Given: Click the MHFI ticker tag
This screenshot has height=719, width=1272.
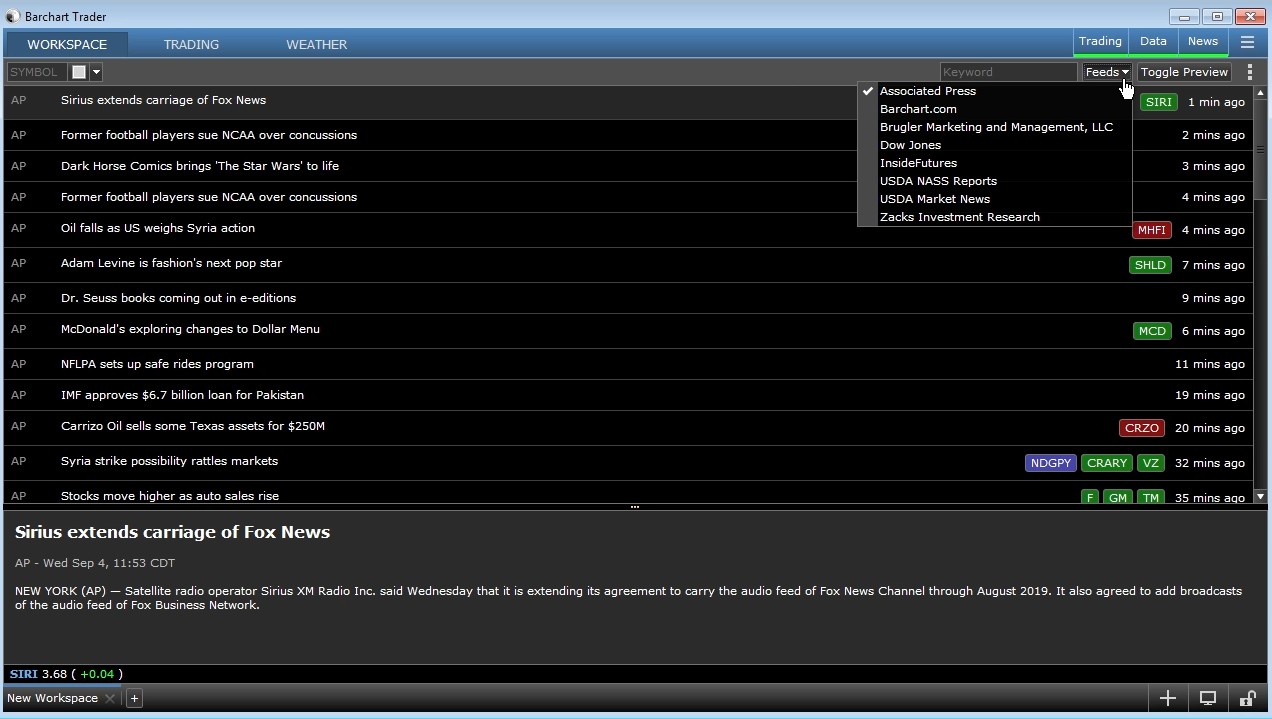Looking at the screenshot, I should point(1151,230).
